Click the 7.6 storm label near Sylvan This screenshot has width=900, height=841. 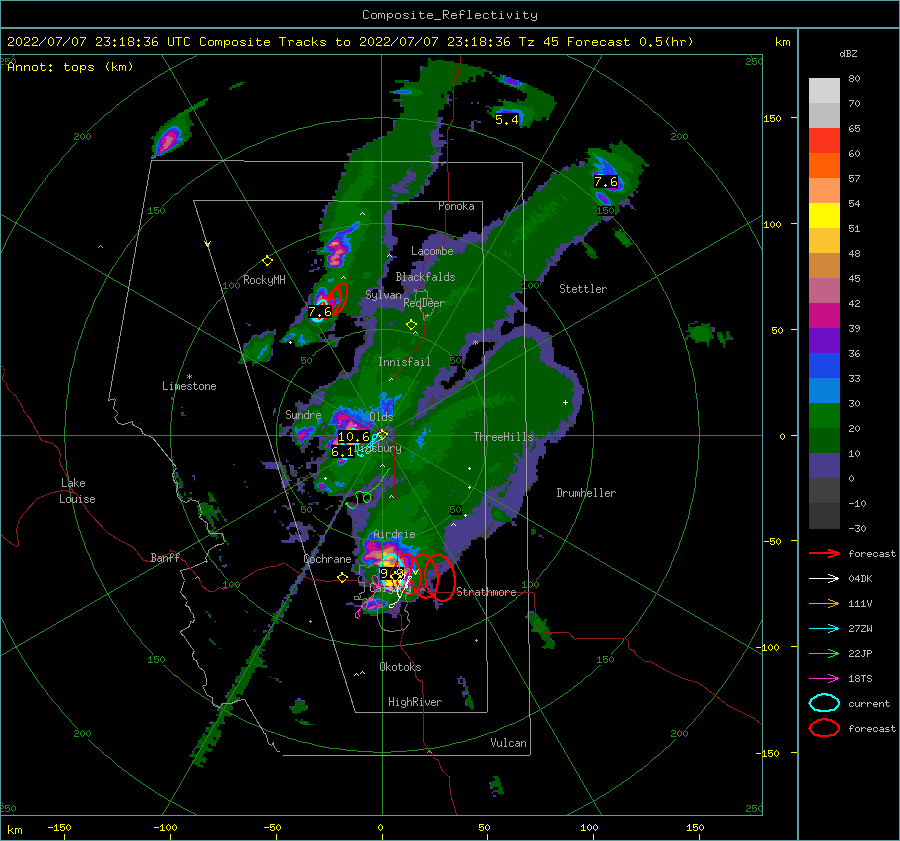[x=320, y=312]
